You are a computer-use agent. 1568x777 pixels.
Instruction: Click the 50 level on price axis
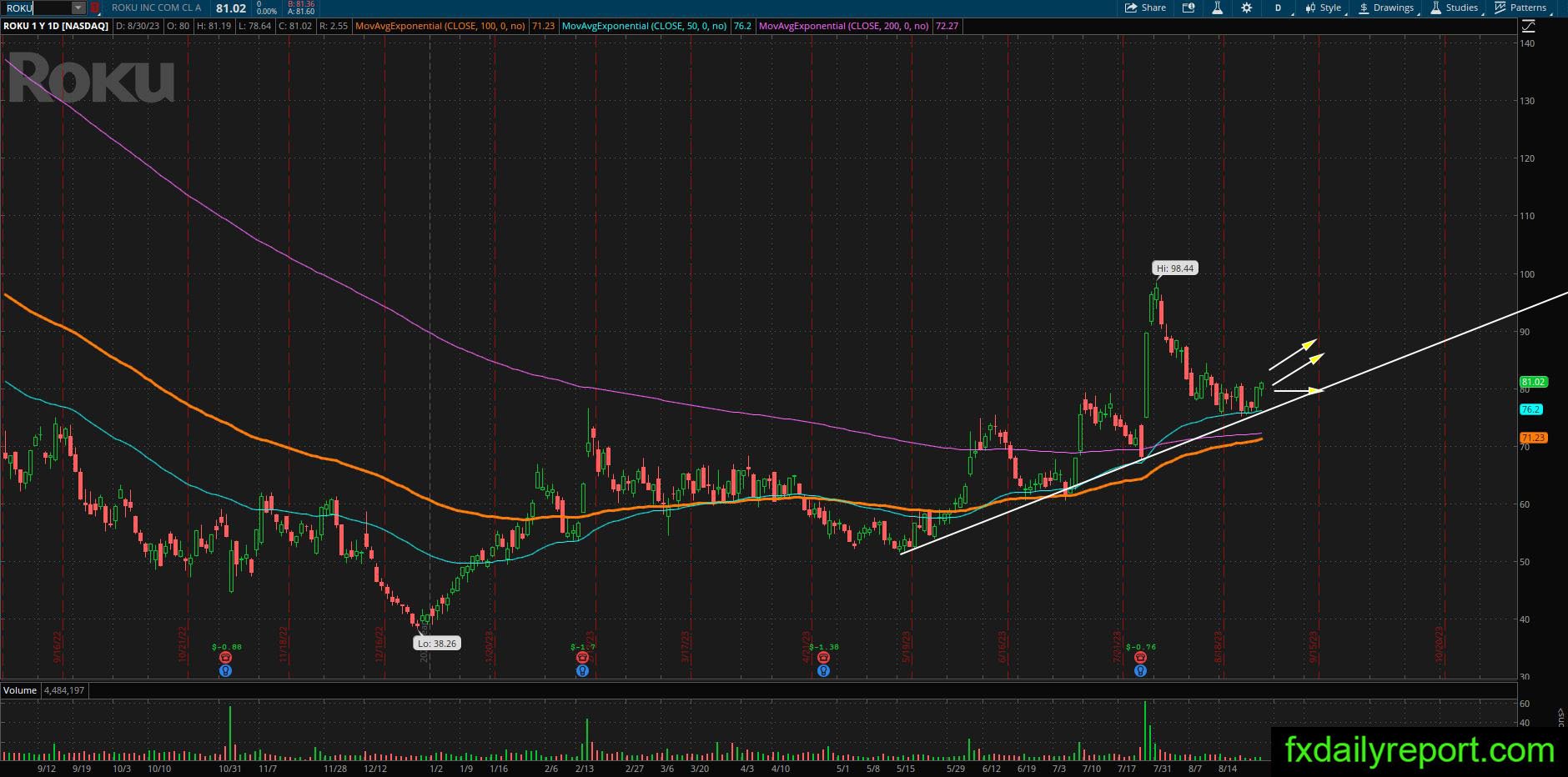click(x=1525, y=562)
